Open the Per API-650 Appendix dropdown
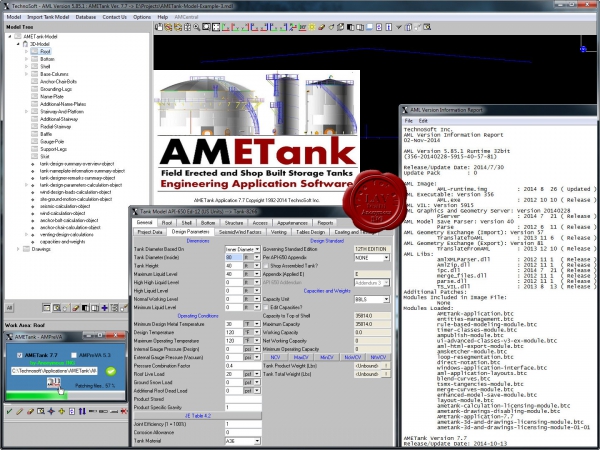 coord(386,258)
